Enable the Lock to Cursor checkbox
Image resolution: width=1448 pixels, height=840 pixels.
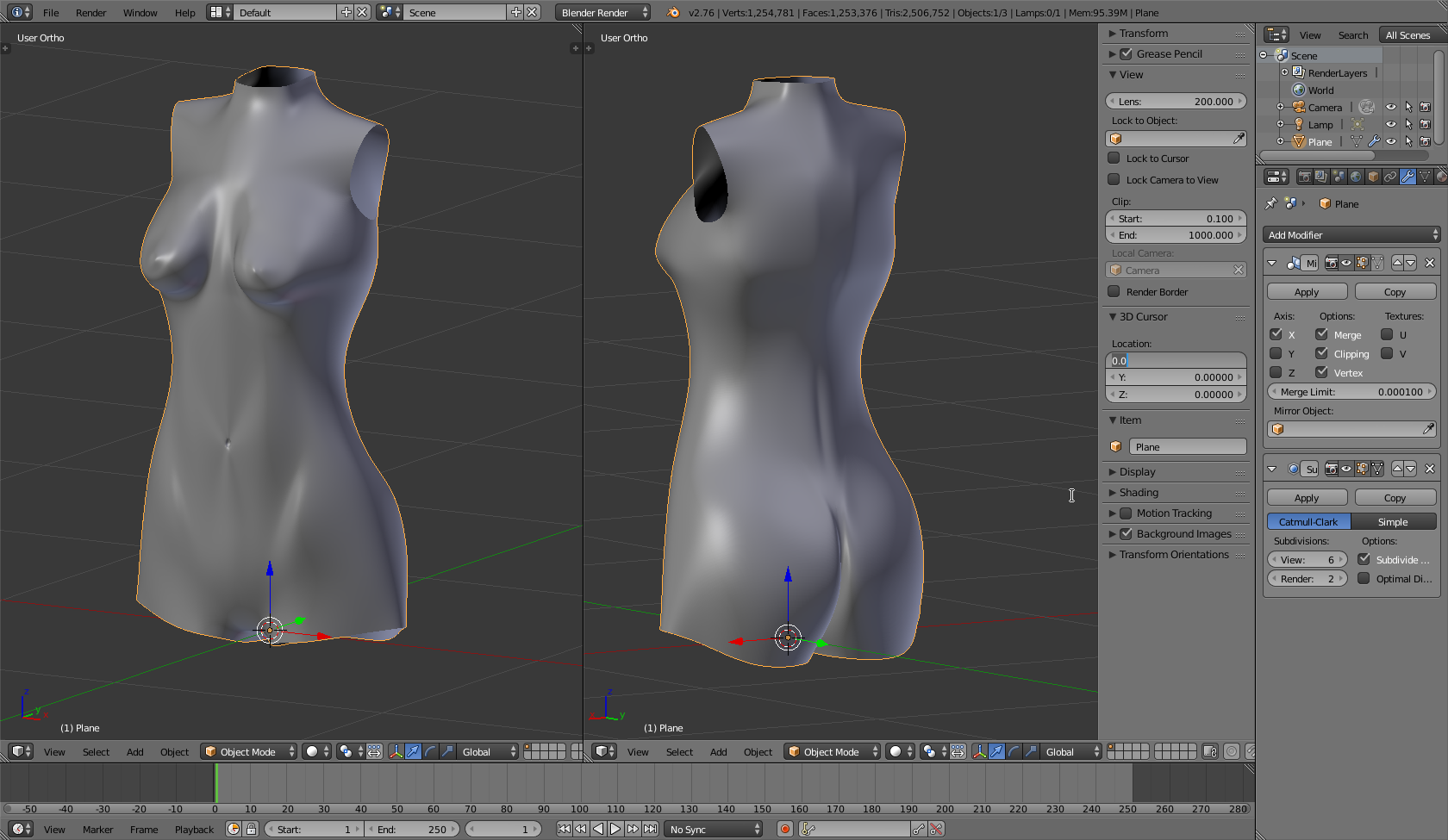point(1114,159)
